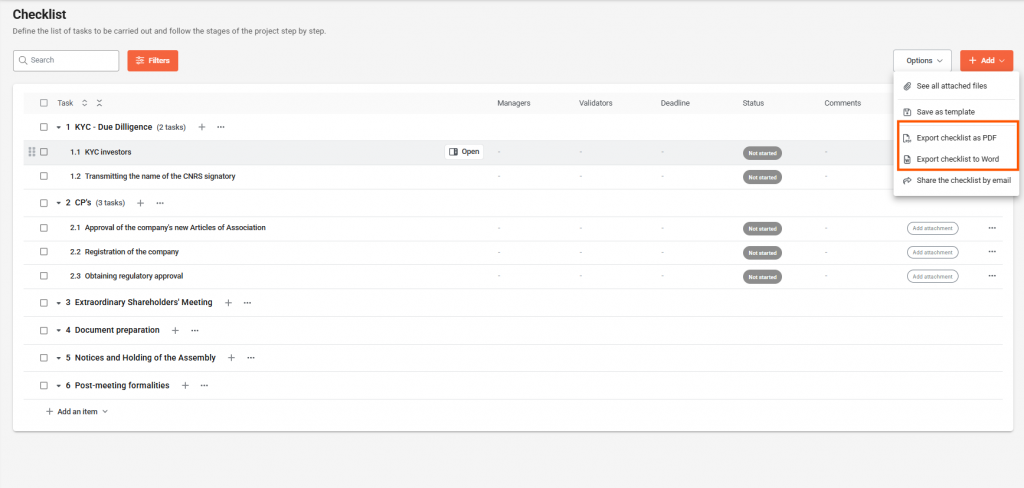Select Export checklist to Word
Screen dimensions: 1024x488
pos(957,159)
